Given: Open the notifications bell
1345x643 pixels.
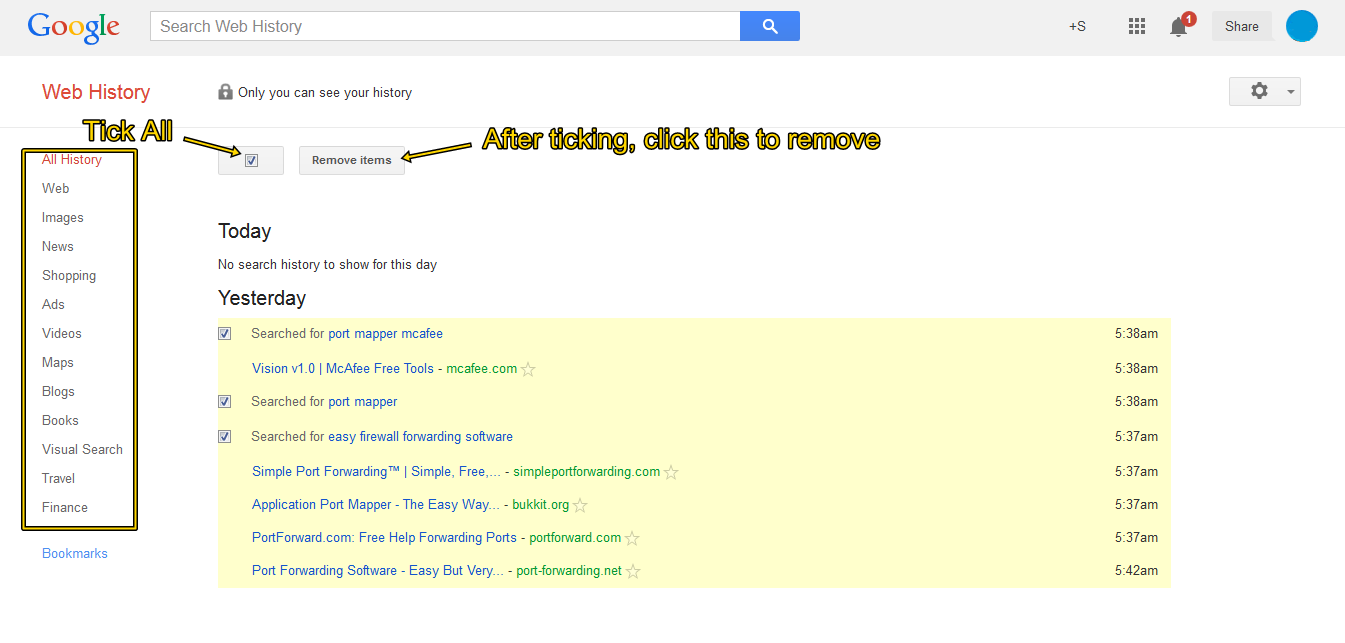Looking at the screenshot, I should pos(1179,27).
